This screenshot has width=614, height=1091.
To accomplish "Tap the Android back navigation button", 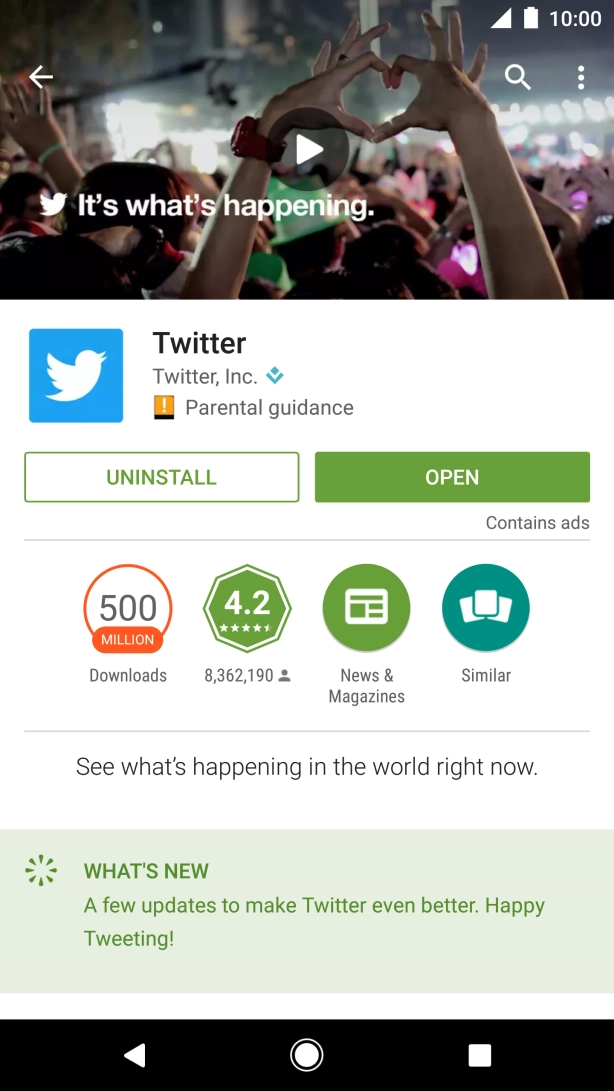I will (134, 1056).
